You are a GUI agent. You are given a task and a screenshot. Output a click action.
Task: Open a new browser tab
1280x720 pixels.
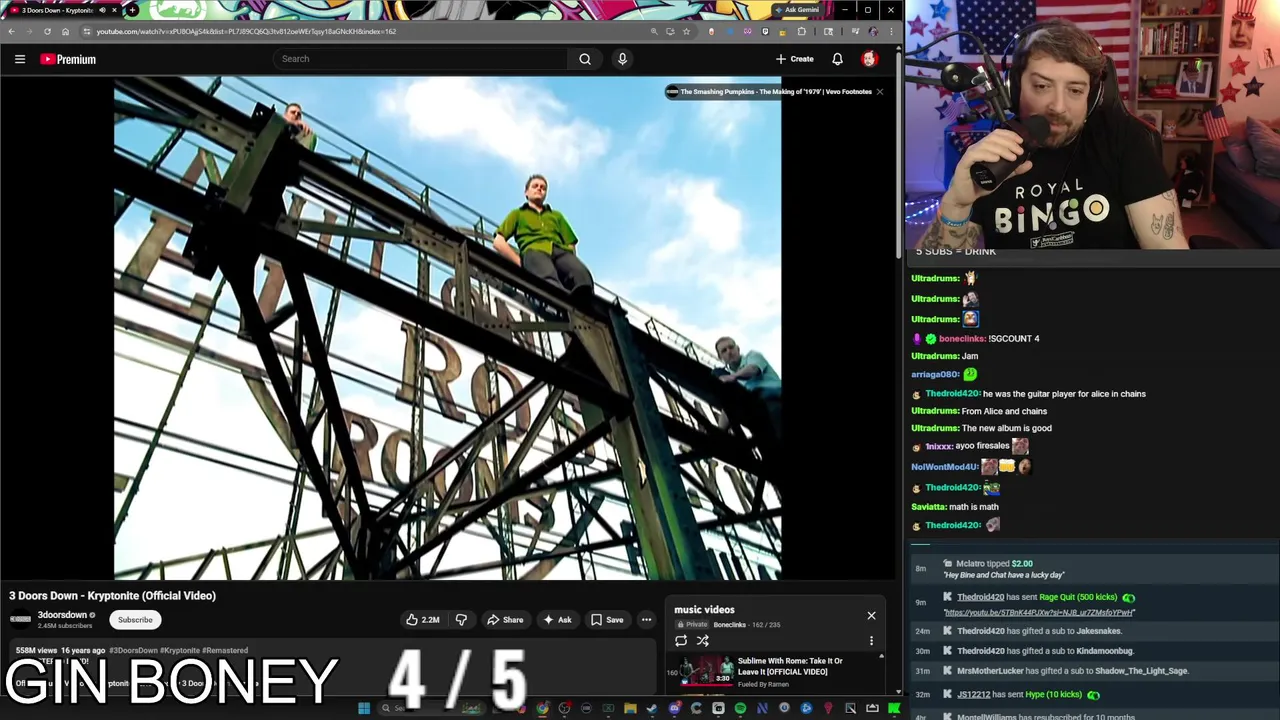coord(132,10)
